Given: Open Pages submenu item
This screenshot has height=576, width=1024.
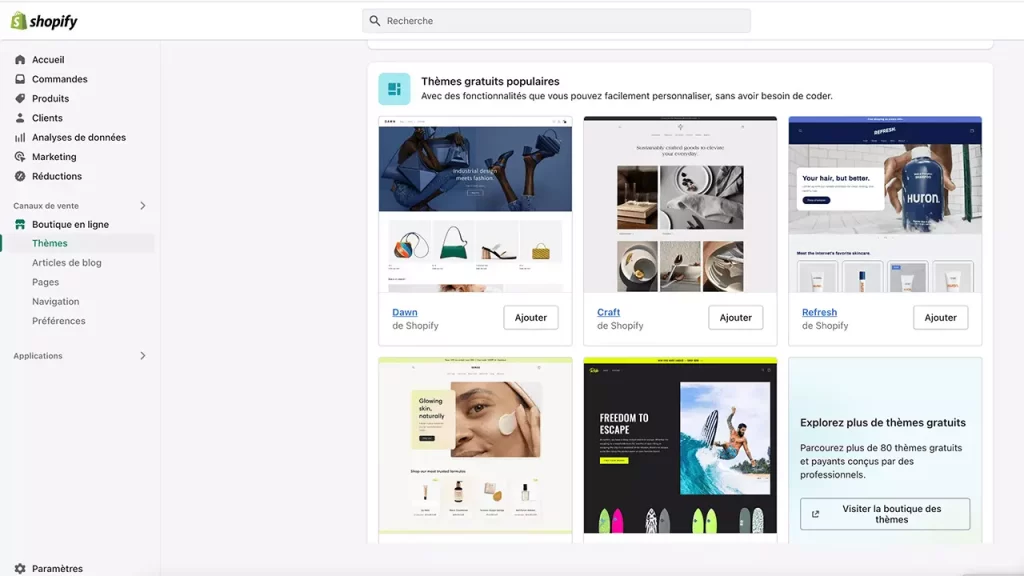Looking at the screenshot, I should coord(46,282).
